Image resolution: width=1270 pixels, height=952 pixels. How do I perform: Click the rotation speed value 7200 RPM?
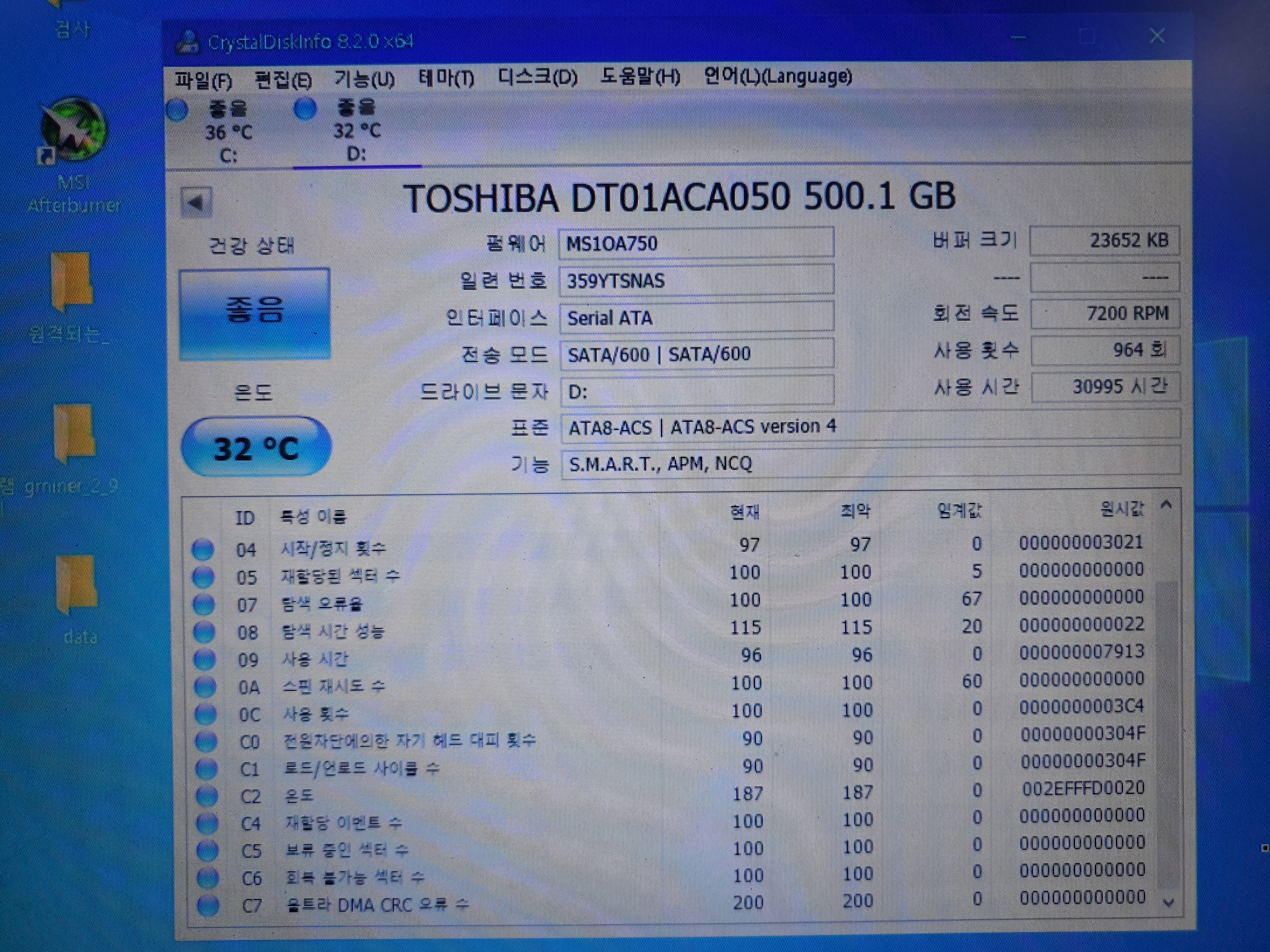[1105, 313]
